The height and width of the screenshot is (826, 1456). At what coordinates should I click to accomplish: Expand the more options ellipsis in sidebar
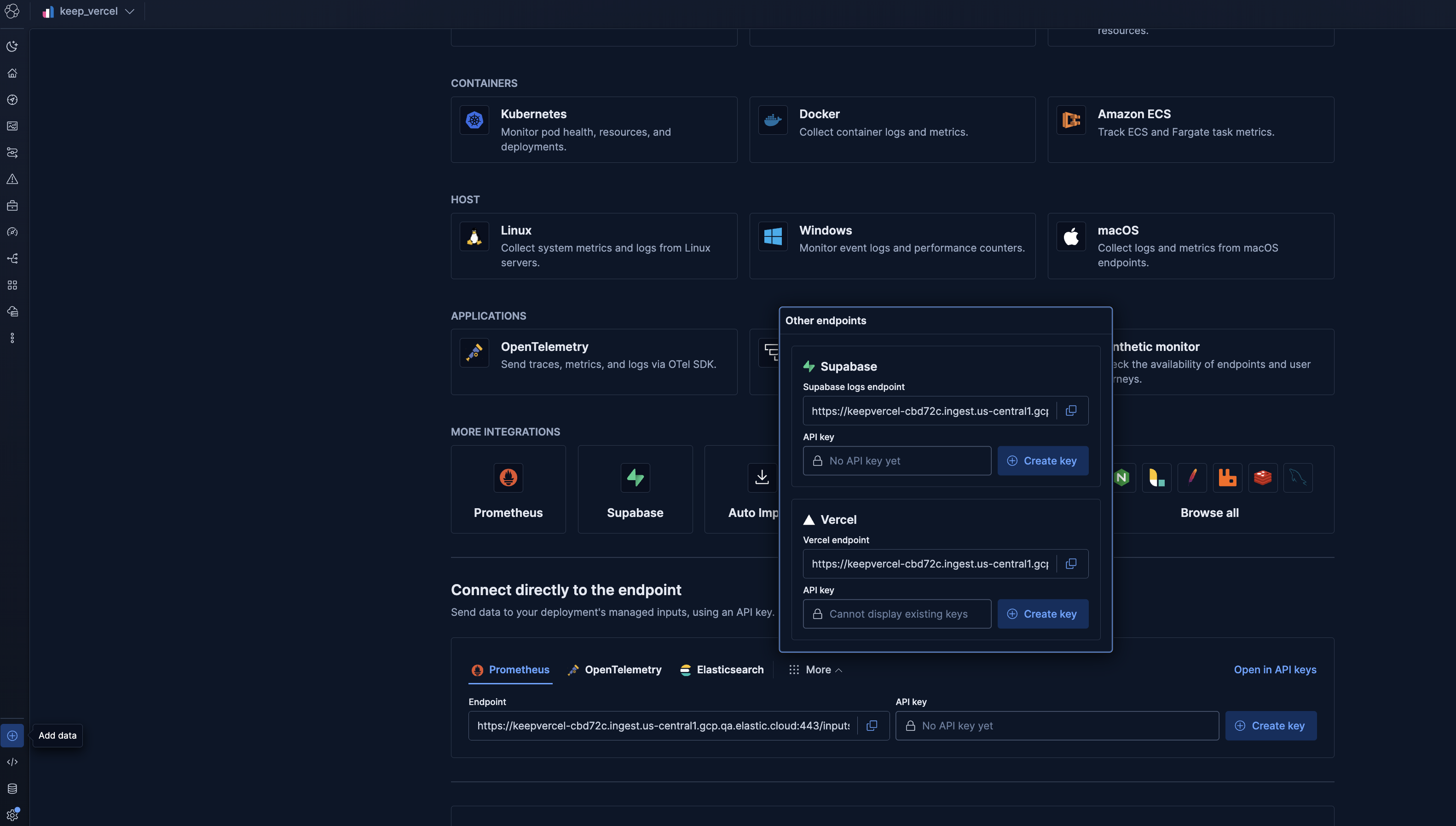[x=12, y=338]
